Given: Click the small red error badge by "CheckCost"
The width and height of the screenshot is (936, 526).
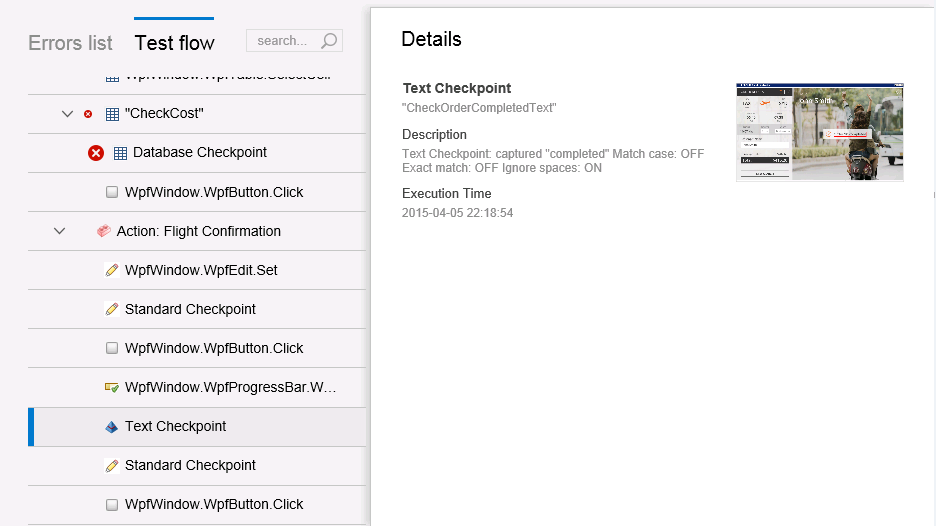Looking at the screenshot, I should [88, 114].
